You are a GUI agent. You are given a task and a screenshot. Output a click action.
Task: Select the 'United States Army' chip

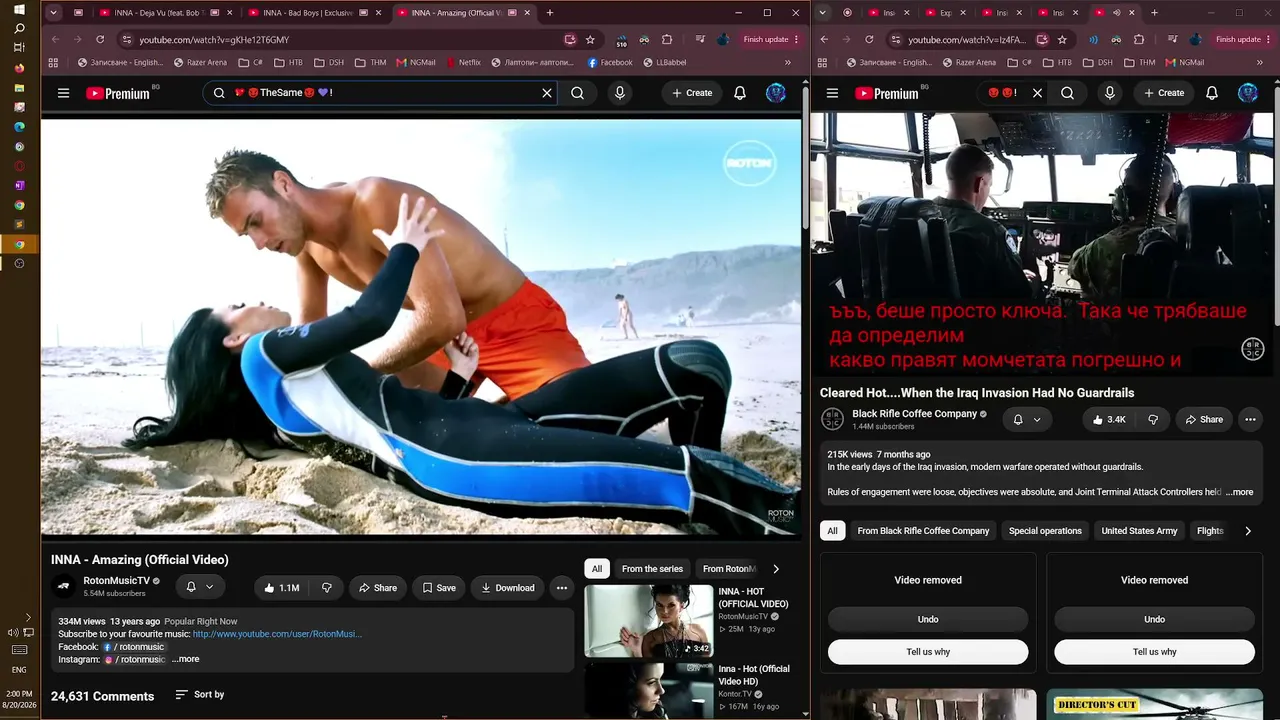point(1139,531)
